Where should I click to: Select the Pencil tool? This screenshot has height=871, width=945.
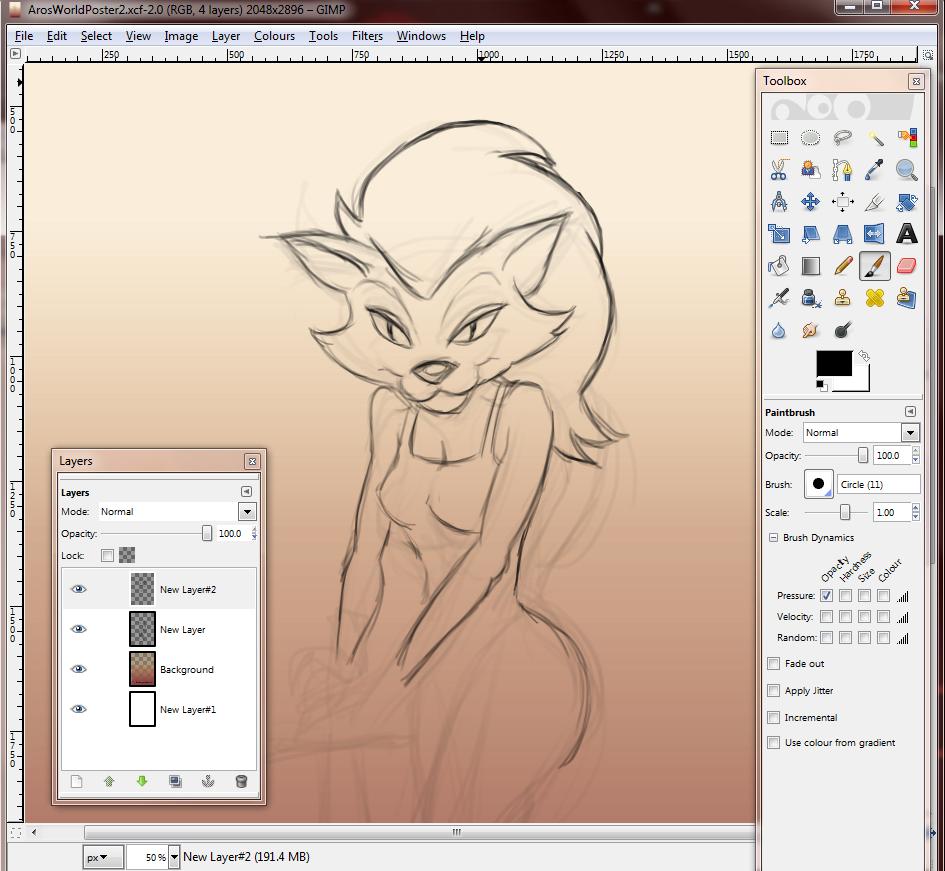tap(843, 266)
